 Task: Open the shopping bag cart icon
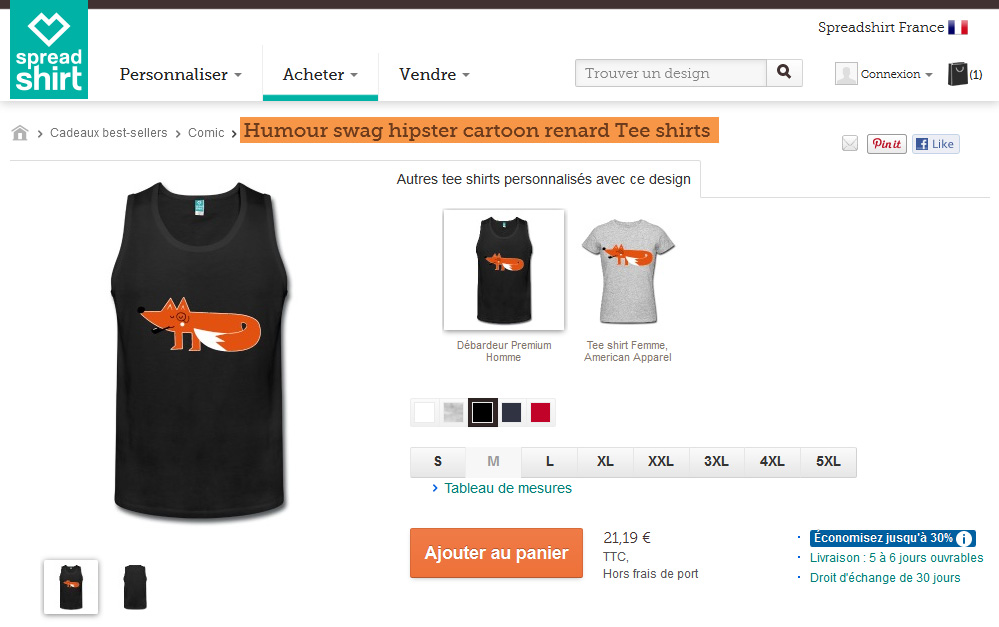958,74
